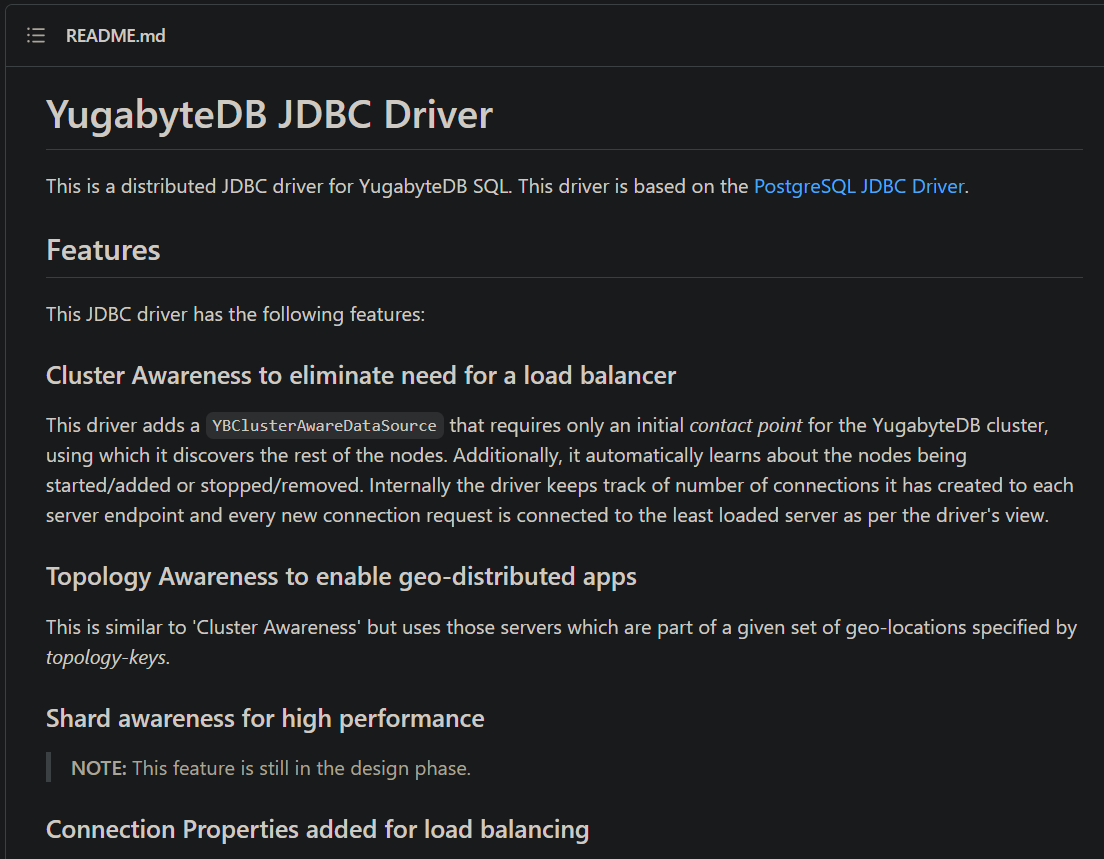The image size is (1104, 859).
Task: Click the README.md file name label
Action: tap(115, 36)
